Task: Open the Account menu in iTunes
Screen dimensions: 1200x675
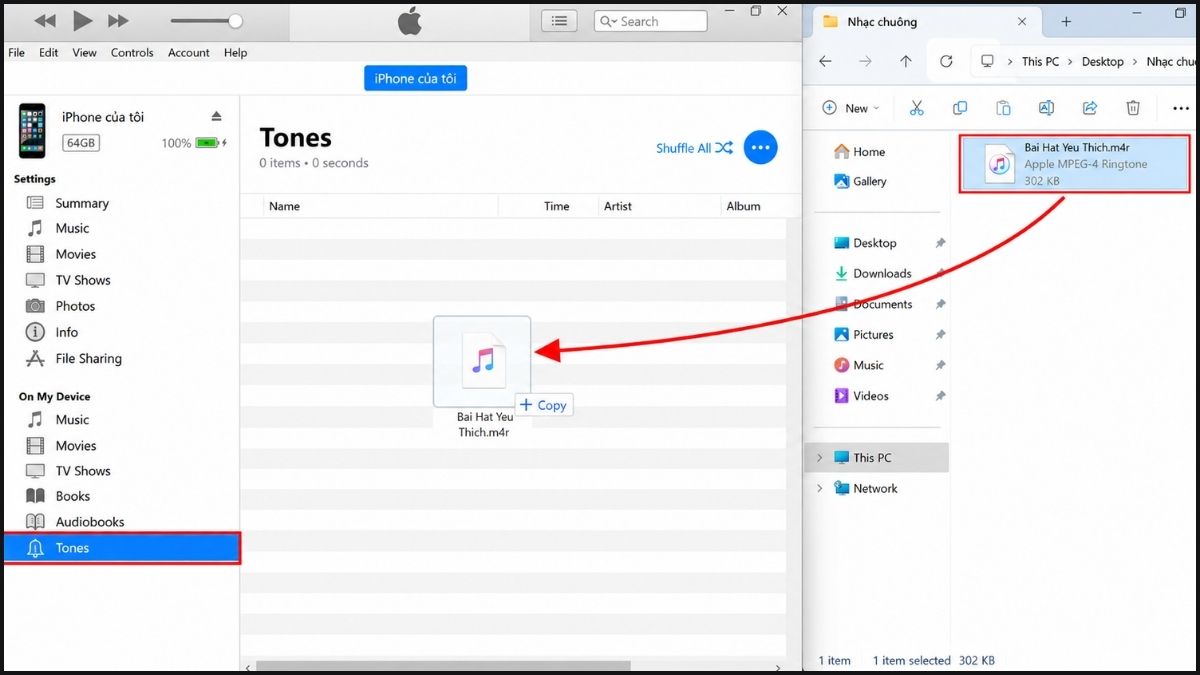Action: [189, 53]
